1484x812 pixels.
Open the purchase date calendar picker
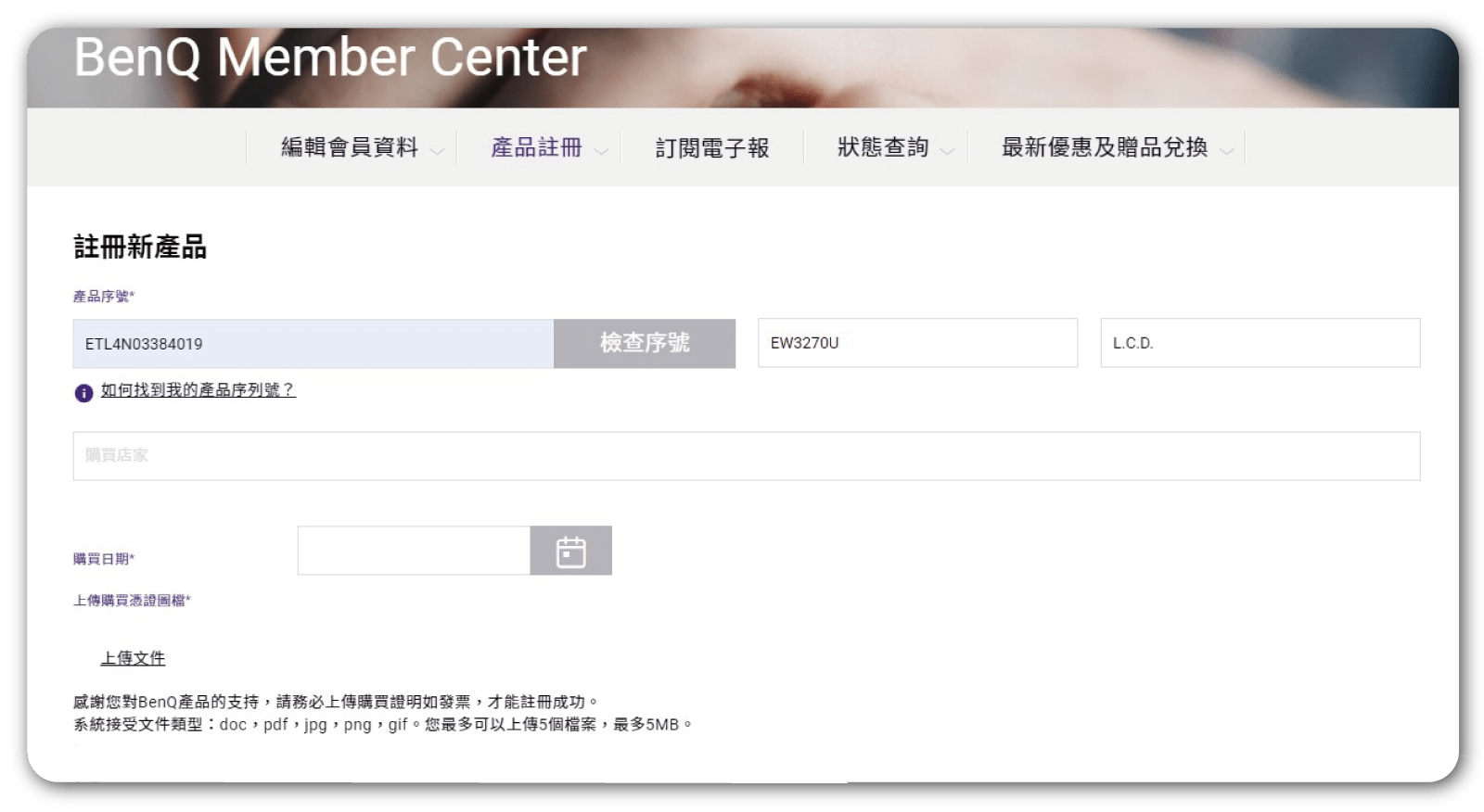pos(570,551)
